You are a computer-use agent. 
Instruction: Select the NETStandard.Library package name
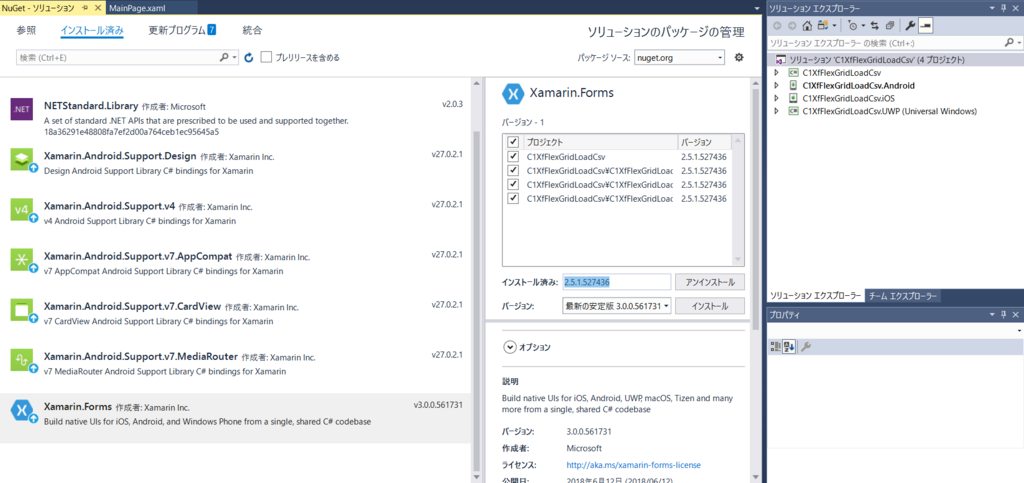(x=91, y=106)
